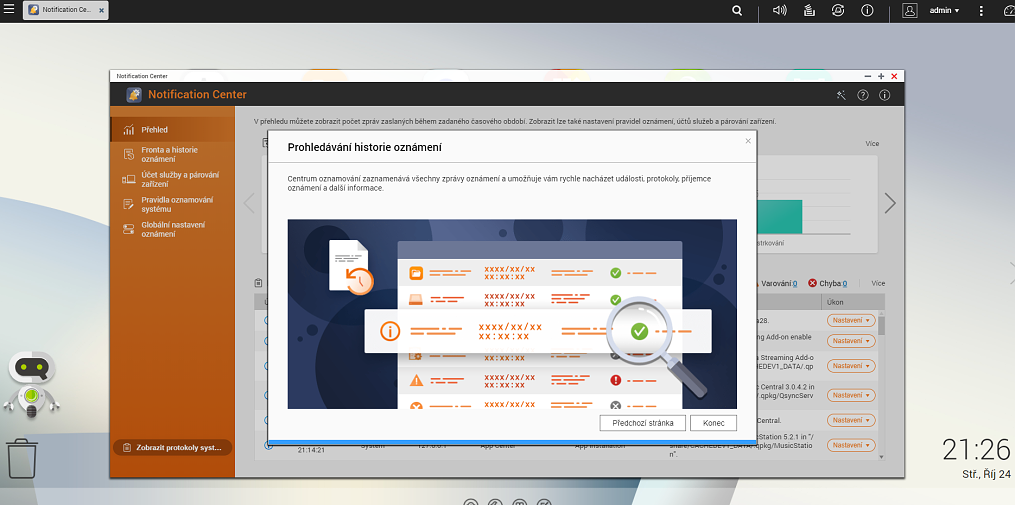The height and width of the screenshot is (505, 1015).
Task: Click the Notification Center bell logo icon
Action: [134, 95]
